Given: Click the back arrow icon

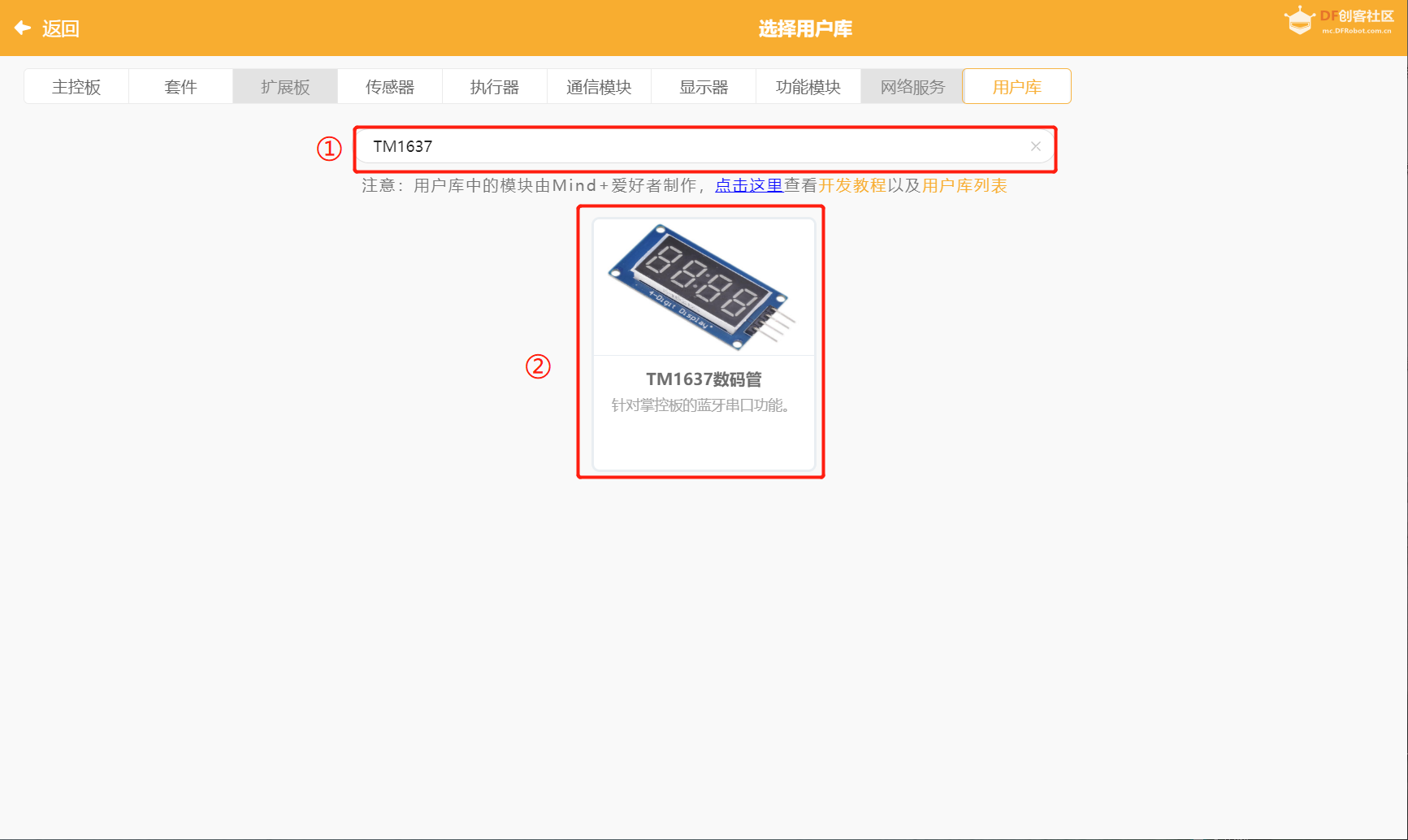Looking at the screenshot, I should click(x=23, y=28).
